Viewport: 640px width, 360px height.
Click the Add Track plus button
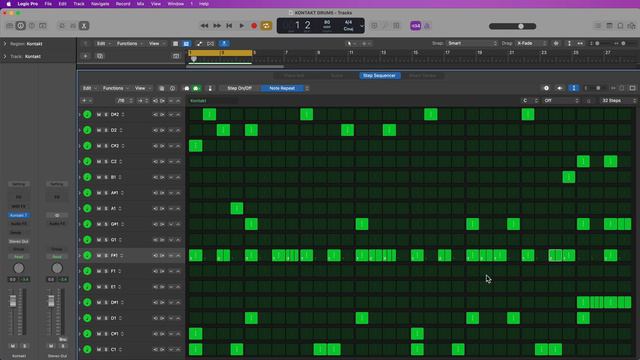click(x=85, y=56)
